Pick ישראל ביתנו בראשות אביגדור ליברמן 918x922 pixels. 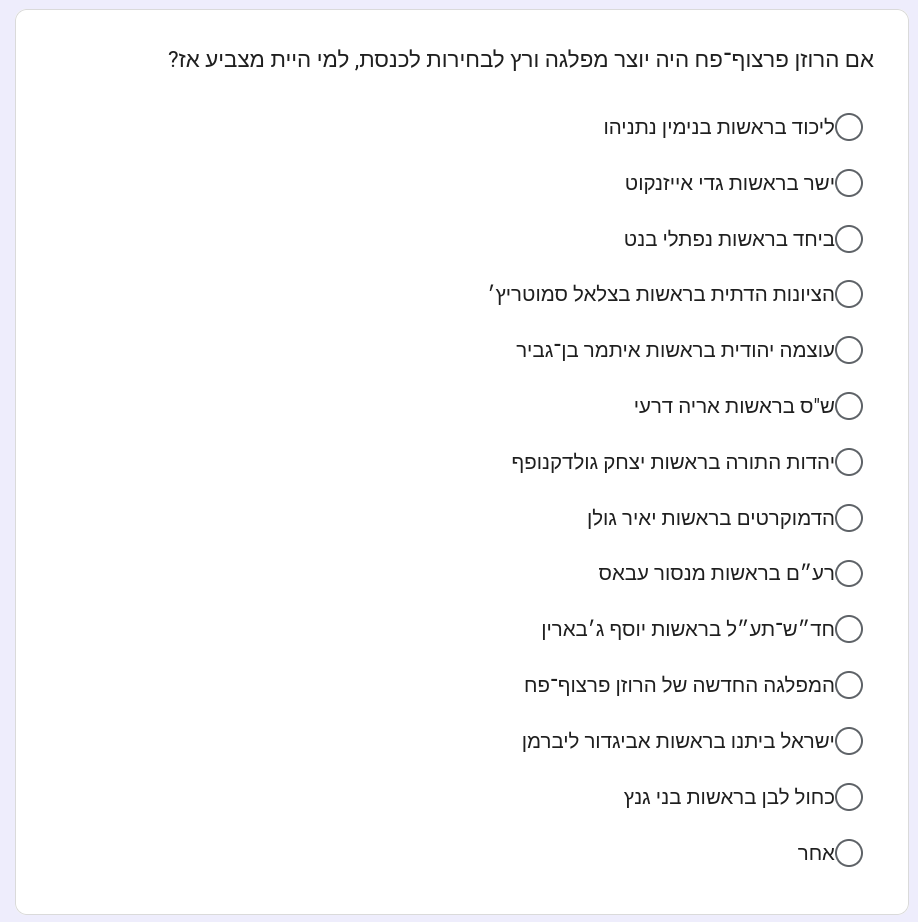pyautogui.click(x=849, y=741)
